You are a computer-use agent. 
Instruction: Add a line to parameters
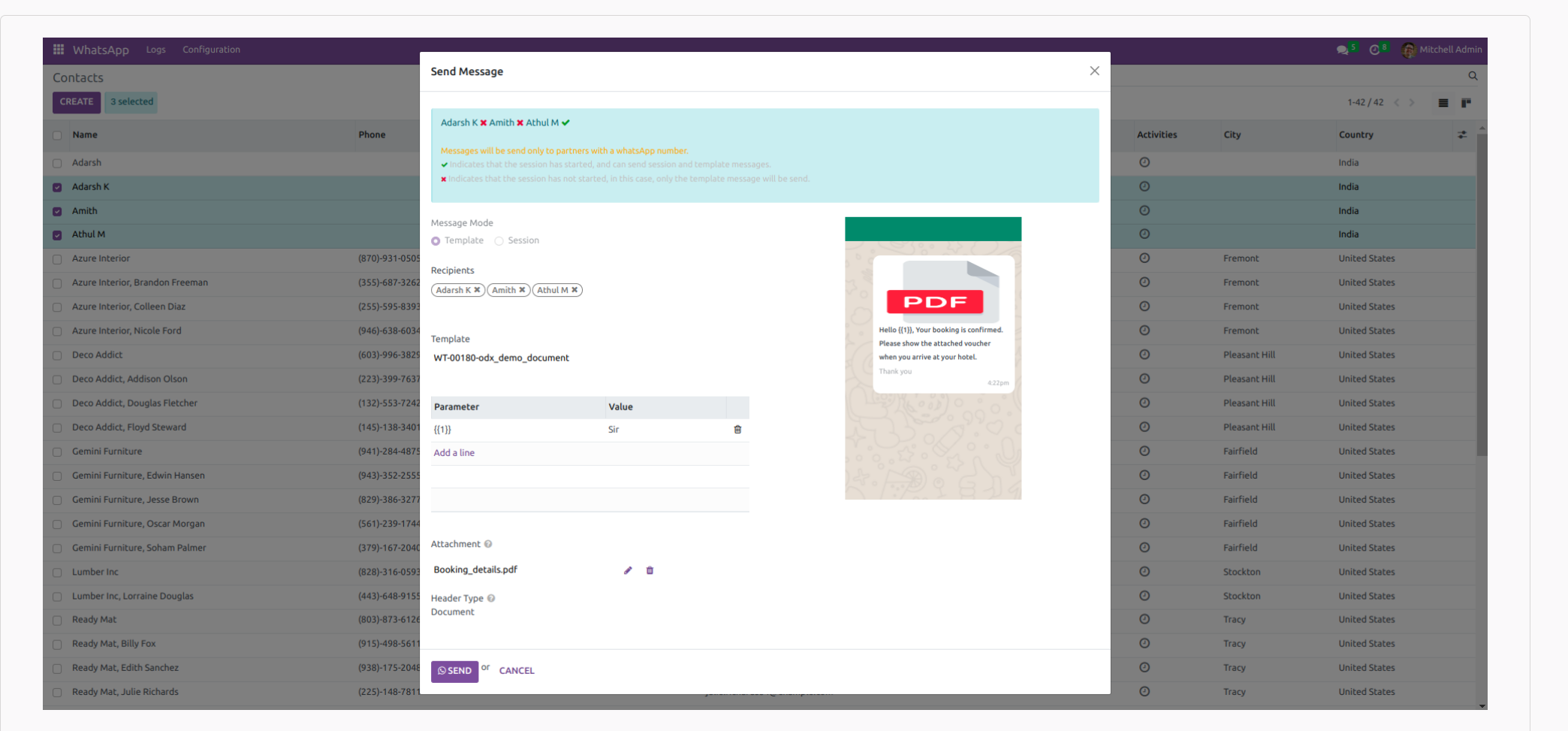454,453
